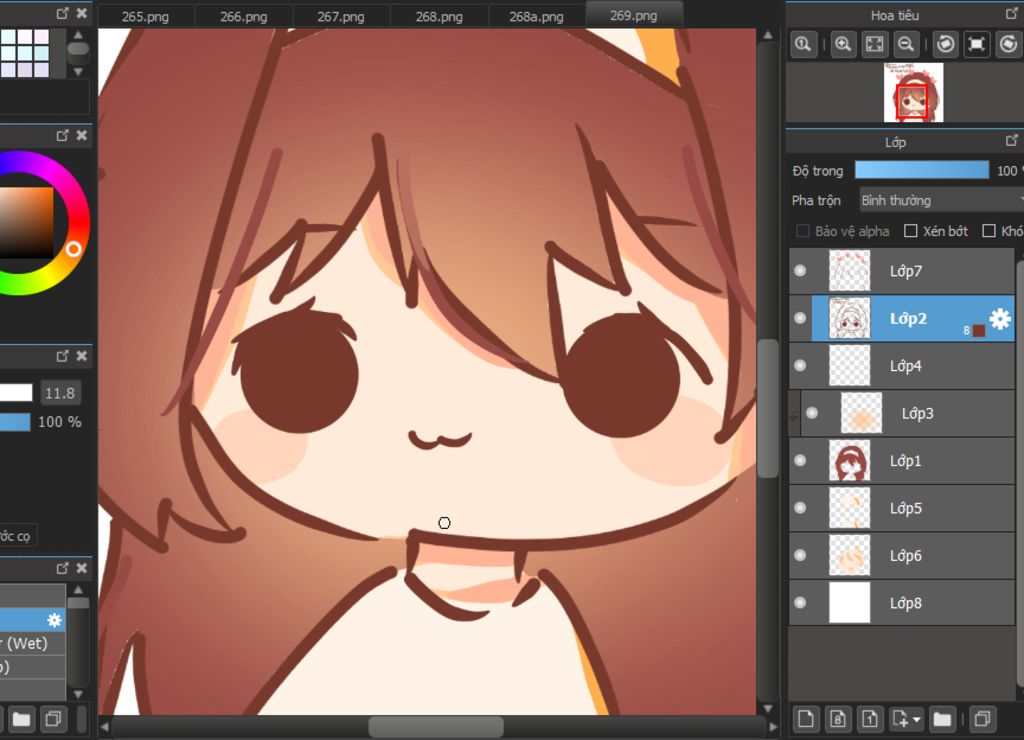Toggle Lớp1 layer visibility
The width and height of the screenshot is (1024, 740).
(800, 460)
